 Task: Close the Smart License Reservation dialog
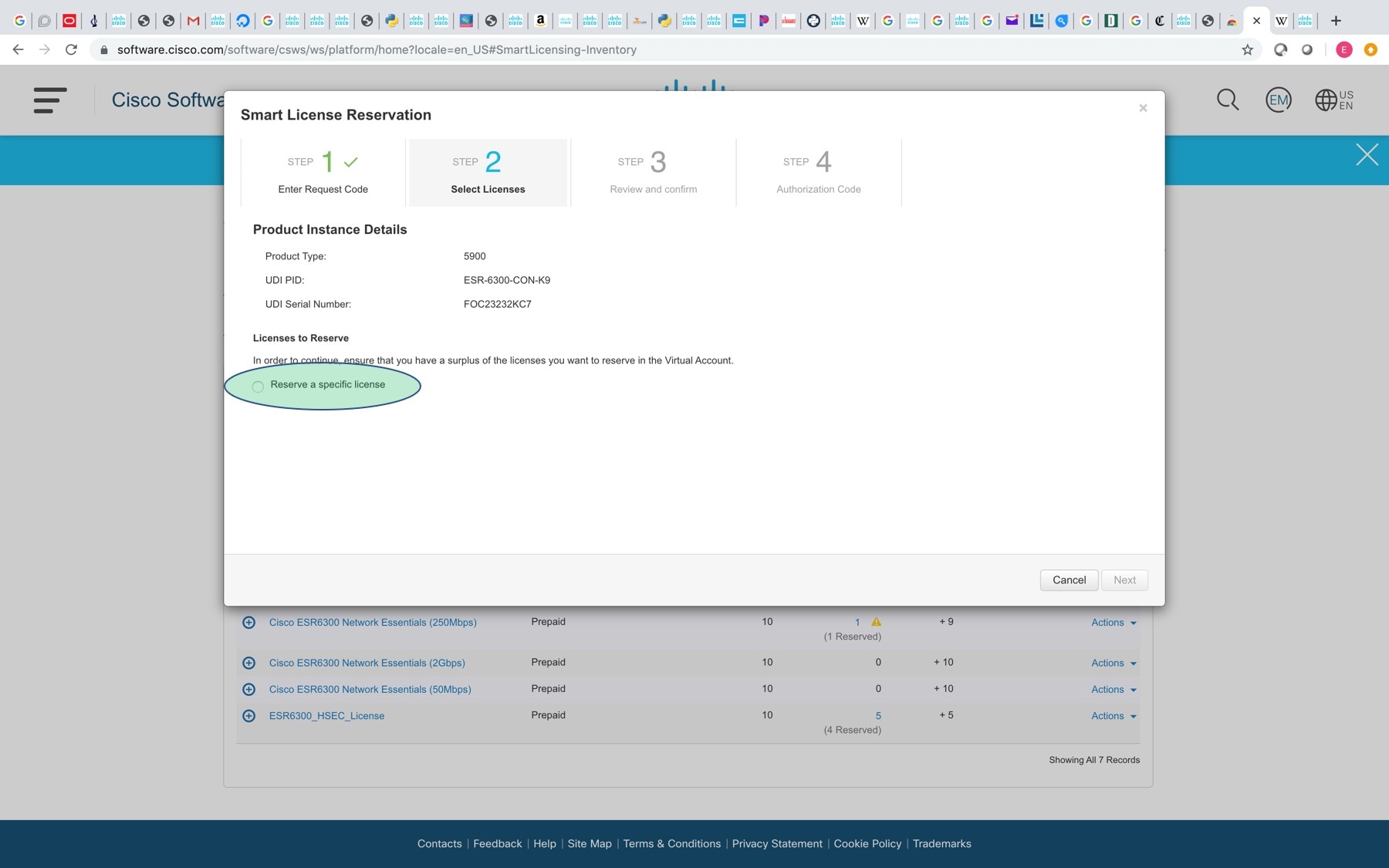pos(1143,108)
